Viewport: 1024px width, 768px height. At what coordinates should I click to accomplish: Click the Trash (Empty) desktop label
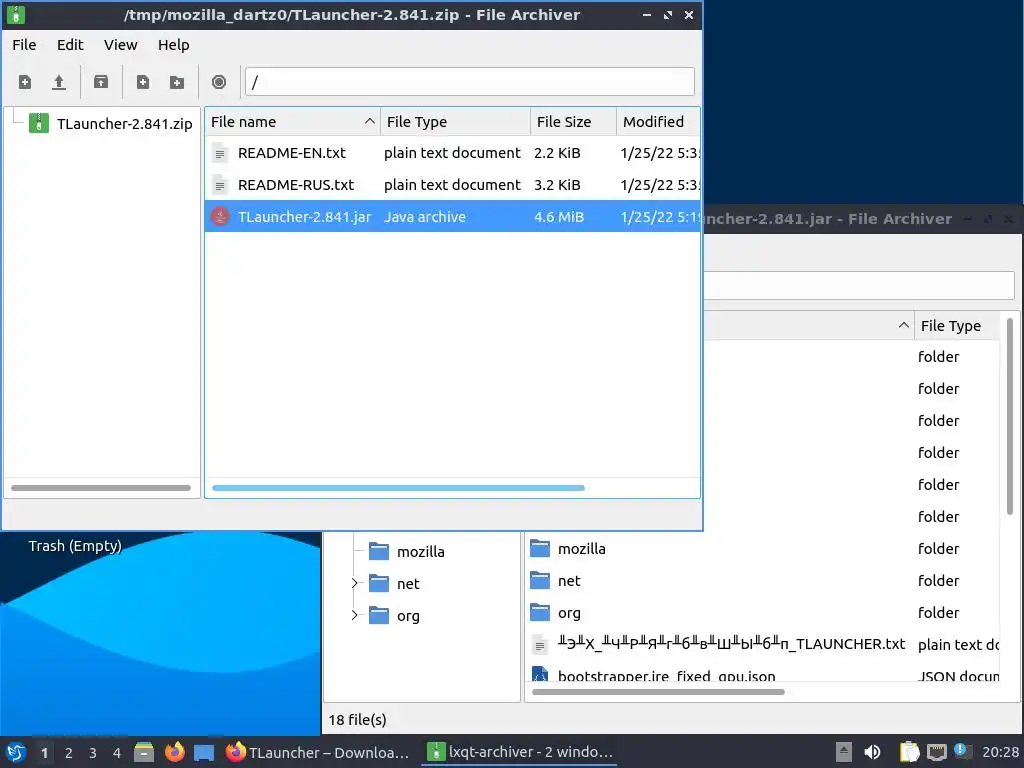[x=75, y=546]
